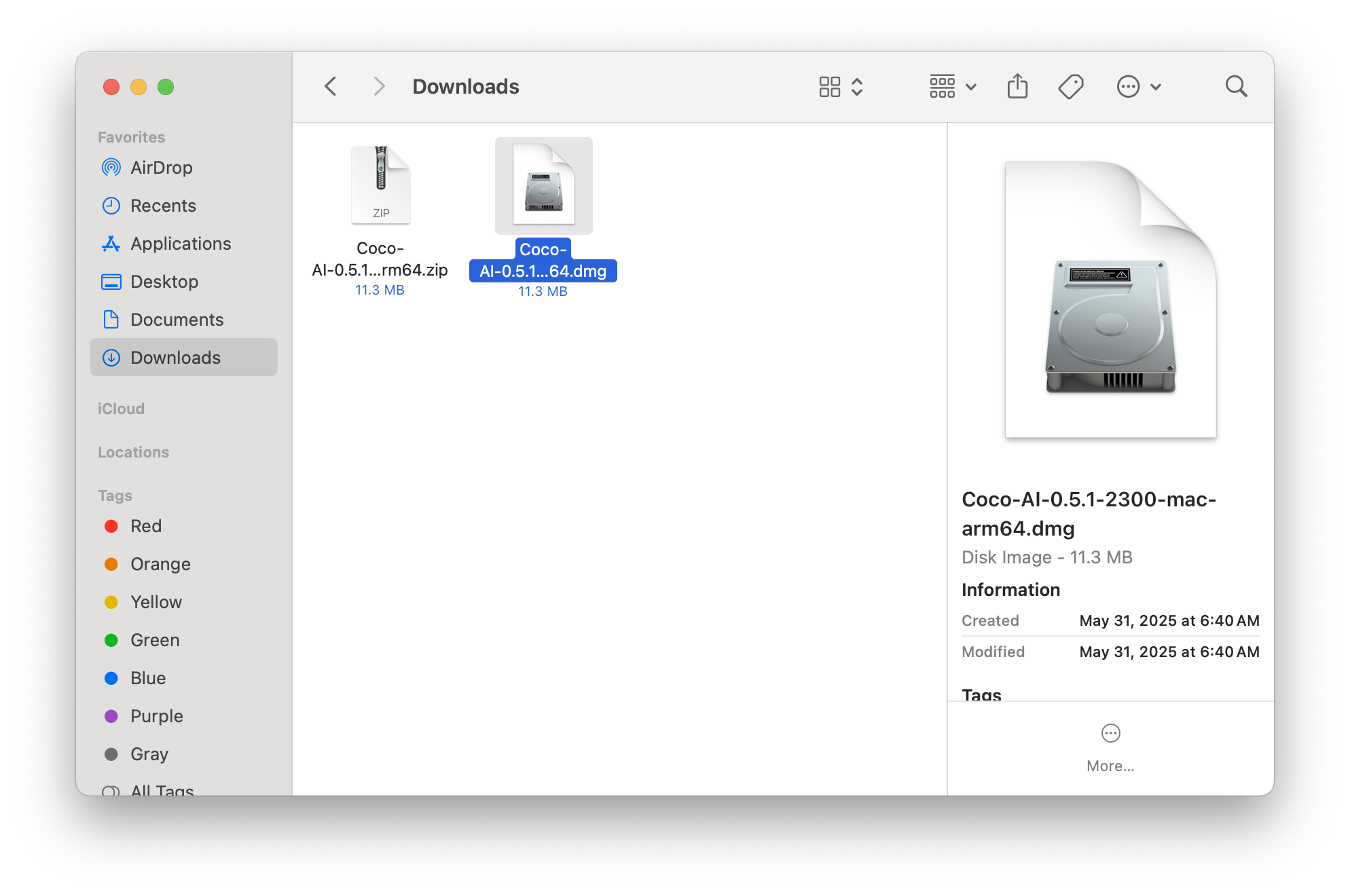1350x896 pixels.
Task: Open the Search magnifier icon
Action: pyautogui.click(x=1236, y=87)
